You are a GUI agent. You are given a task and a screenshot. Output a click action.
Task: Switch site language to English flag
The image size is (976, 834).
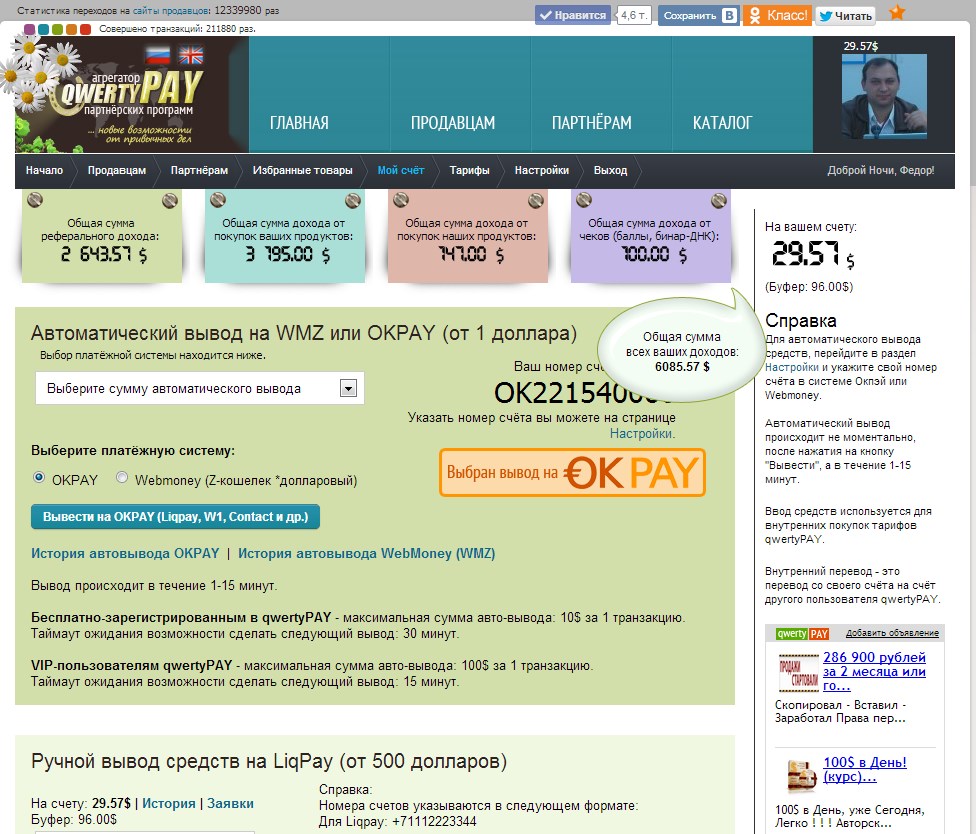(x=189, y=56)
